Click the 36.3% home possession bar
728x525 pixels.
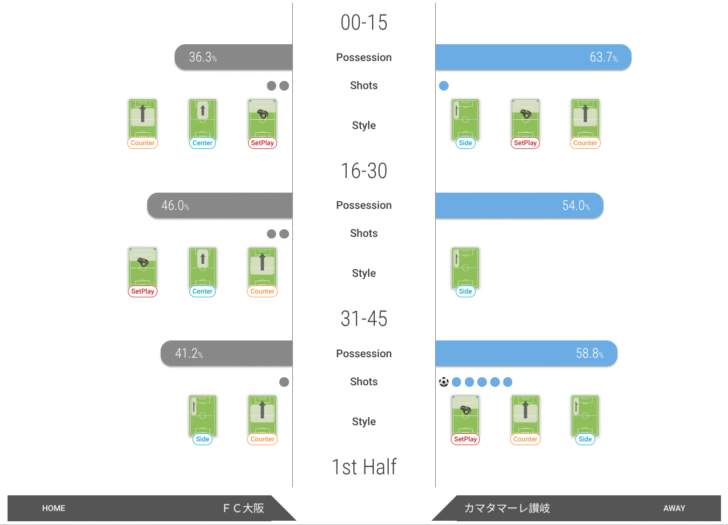coord(234,57)
